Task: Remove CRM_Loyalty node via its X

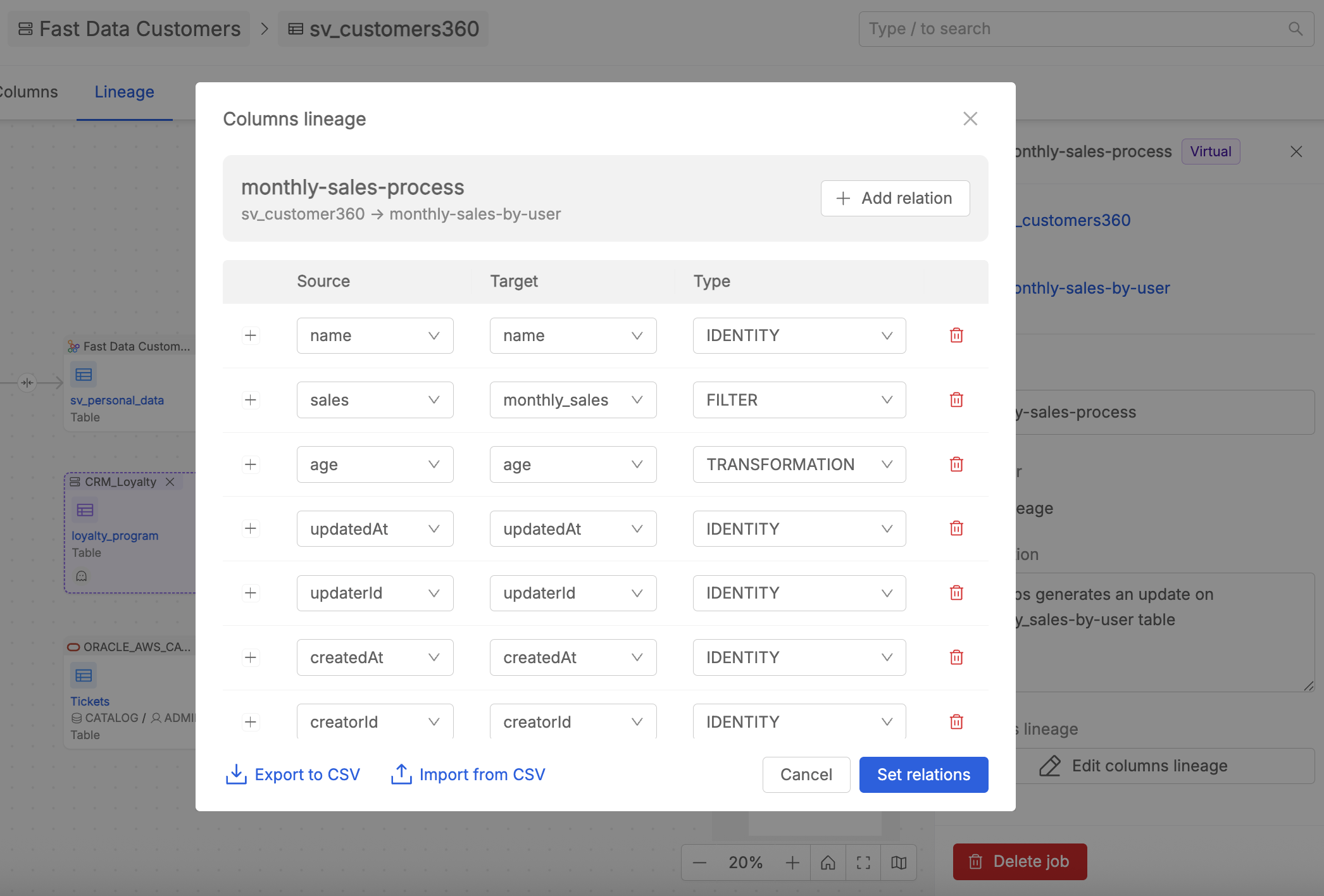Action: [170, 482]
